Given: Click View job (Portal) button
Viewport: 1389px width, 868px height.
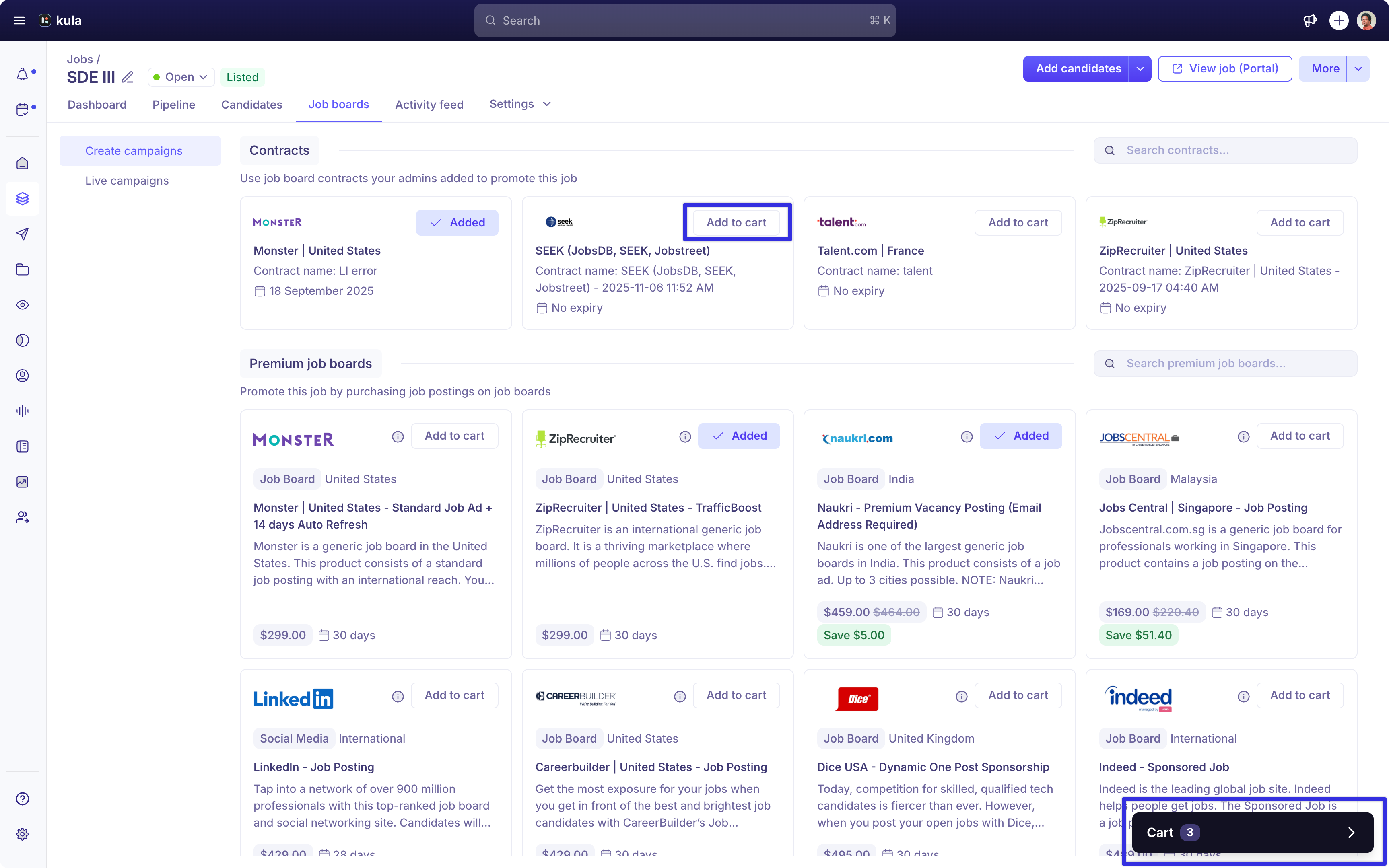Looking at the screenshot, I should [x=1225, y=69].
